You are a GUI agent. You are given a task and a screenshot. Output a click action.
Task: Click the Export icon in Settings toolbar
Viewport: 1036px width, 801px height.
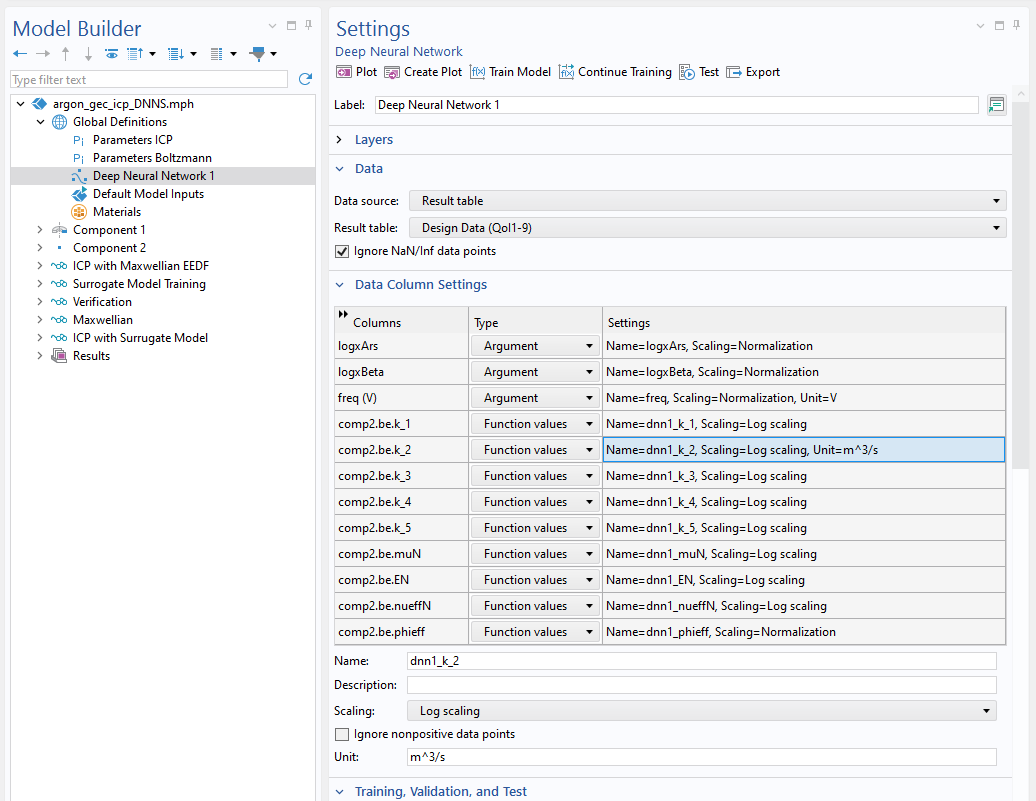pyautogui.click(x=734, y=72)
